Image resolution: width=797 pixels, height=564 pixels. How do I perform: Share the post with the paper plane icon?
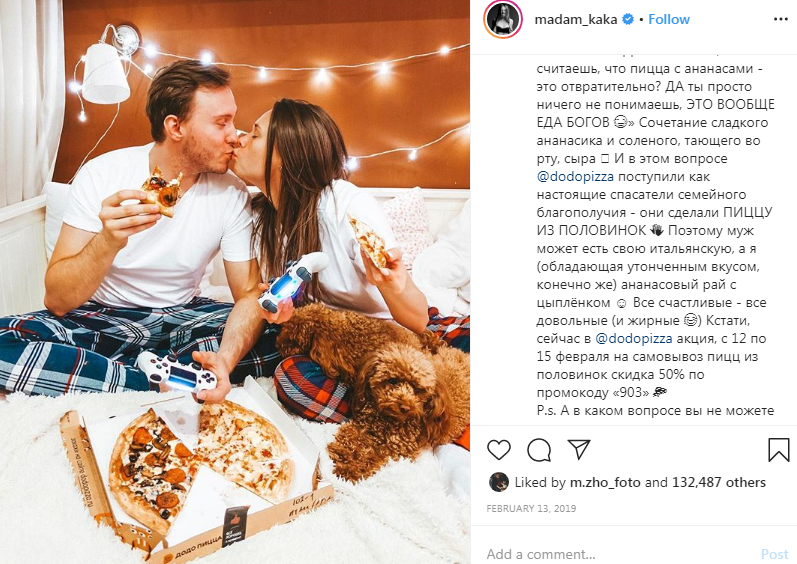(x=579, y=449)
